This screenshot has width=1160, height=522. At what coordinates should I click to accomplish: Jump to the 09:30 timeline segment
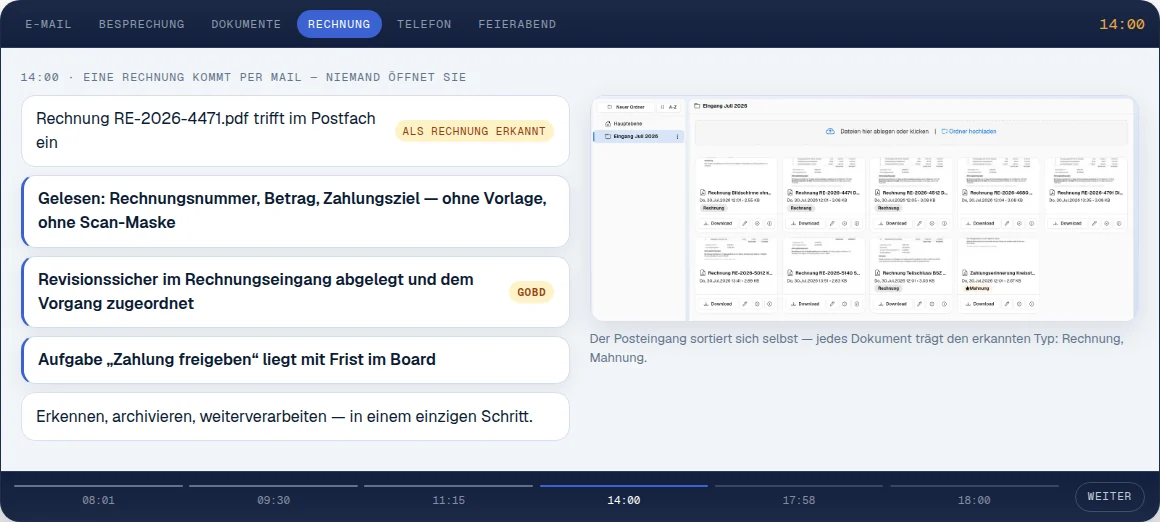pos(273,495)
